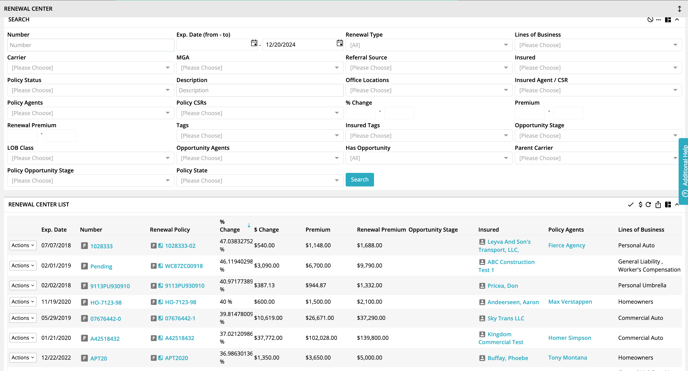Click the Search button

pyautogui.click(x=360, y=180)
